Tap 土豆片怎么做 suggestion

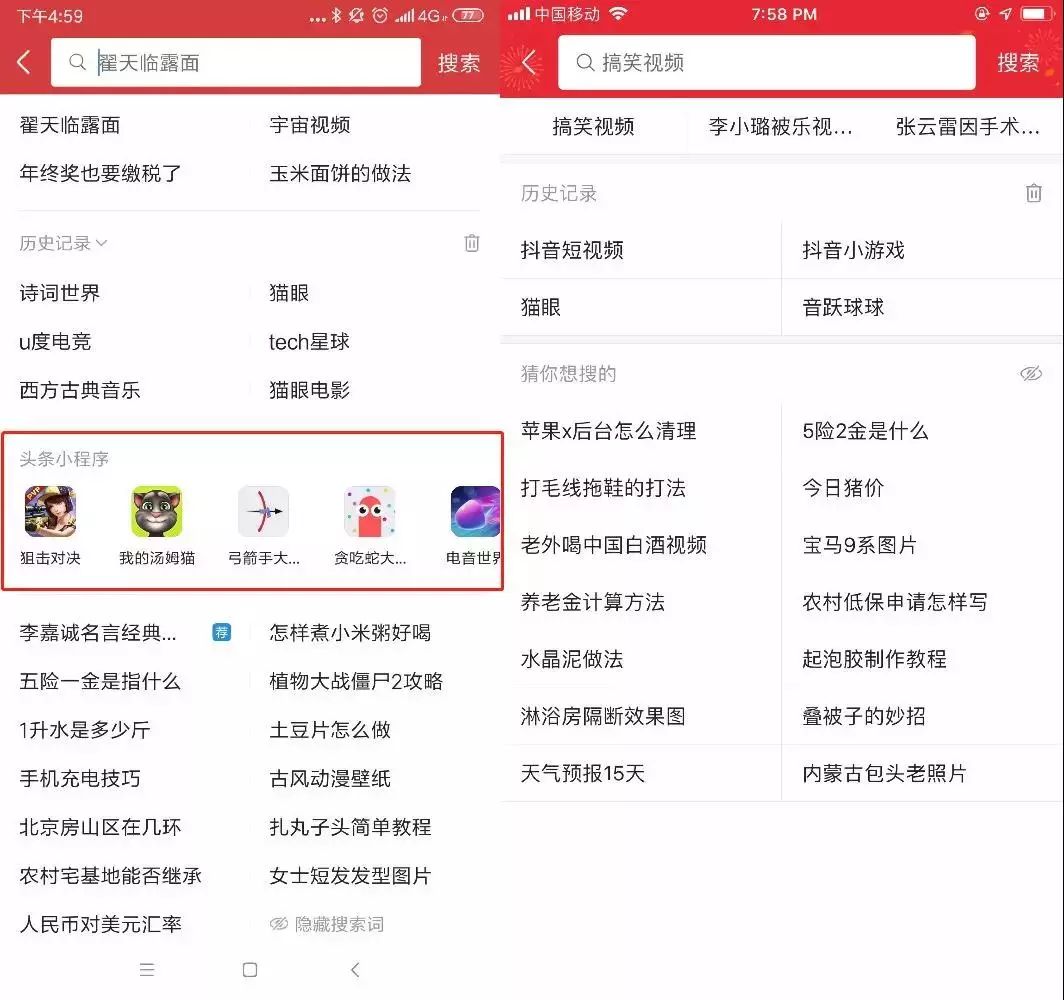coord(330,730)
